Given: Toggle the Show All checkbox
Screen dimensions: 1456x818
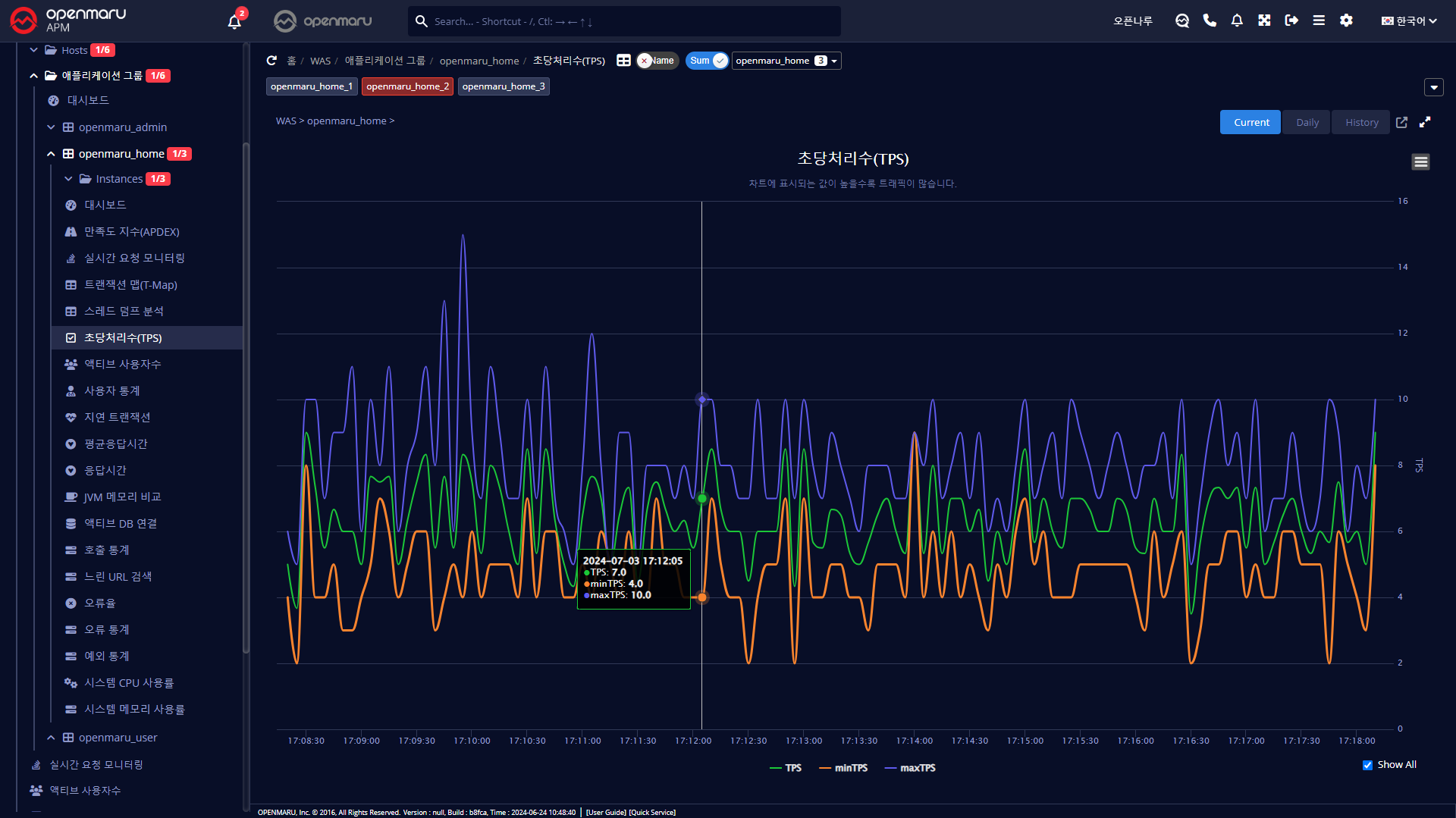Looking at the screenshot, I should [x=1367, y=765].
